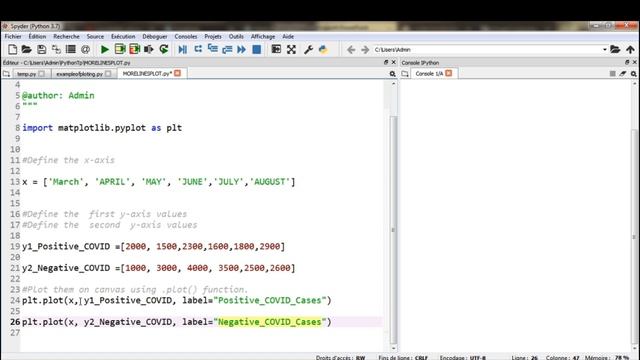Step out of function debug icon
Screen dimensions: 640x360
[227, 49]
